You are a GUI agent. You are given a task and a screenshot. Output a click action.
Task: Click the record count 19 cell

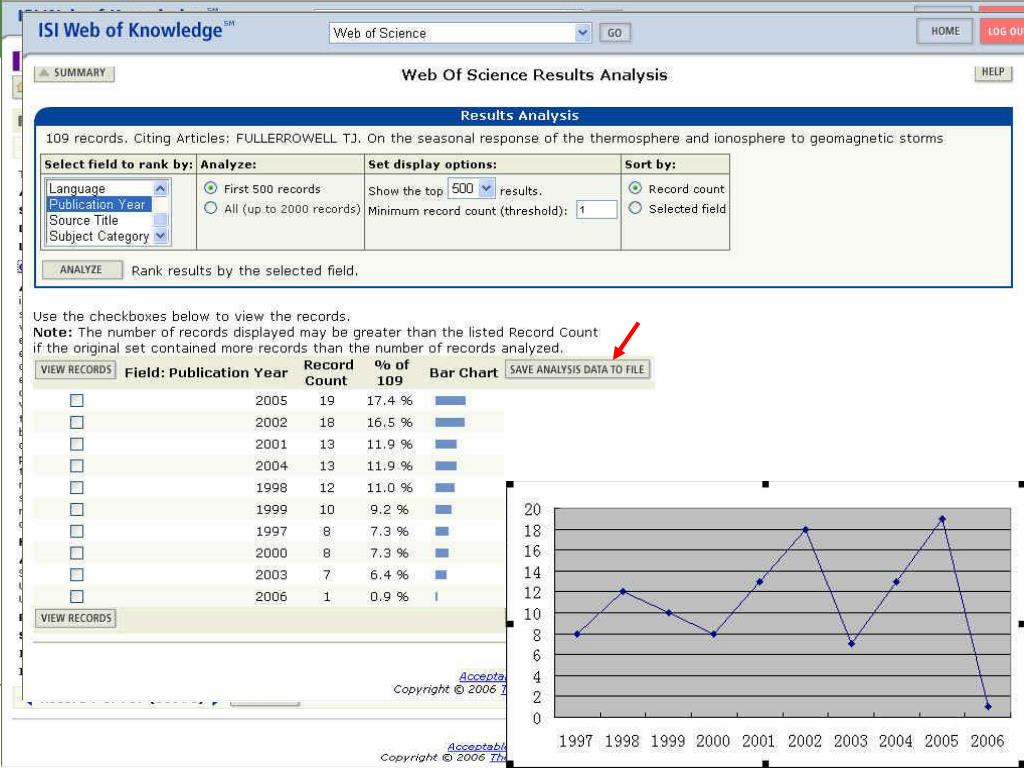pos(327,400)
